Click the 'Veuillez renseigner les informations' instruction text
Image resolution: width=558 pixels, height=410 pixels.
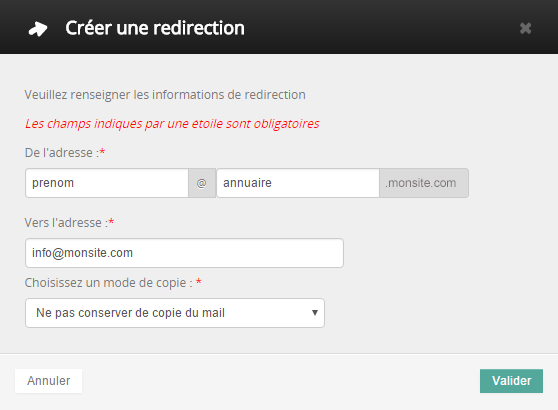(165, 95)
